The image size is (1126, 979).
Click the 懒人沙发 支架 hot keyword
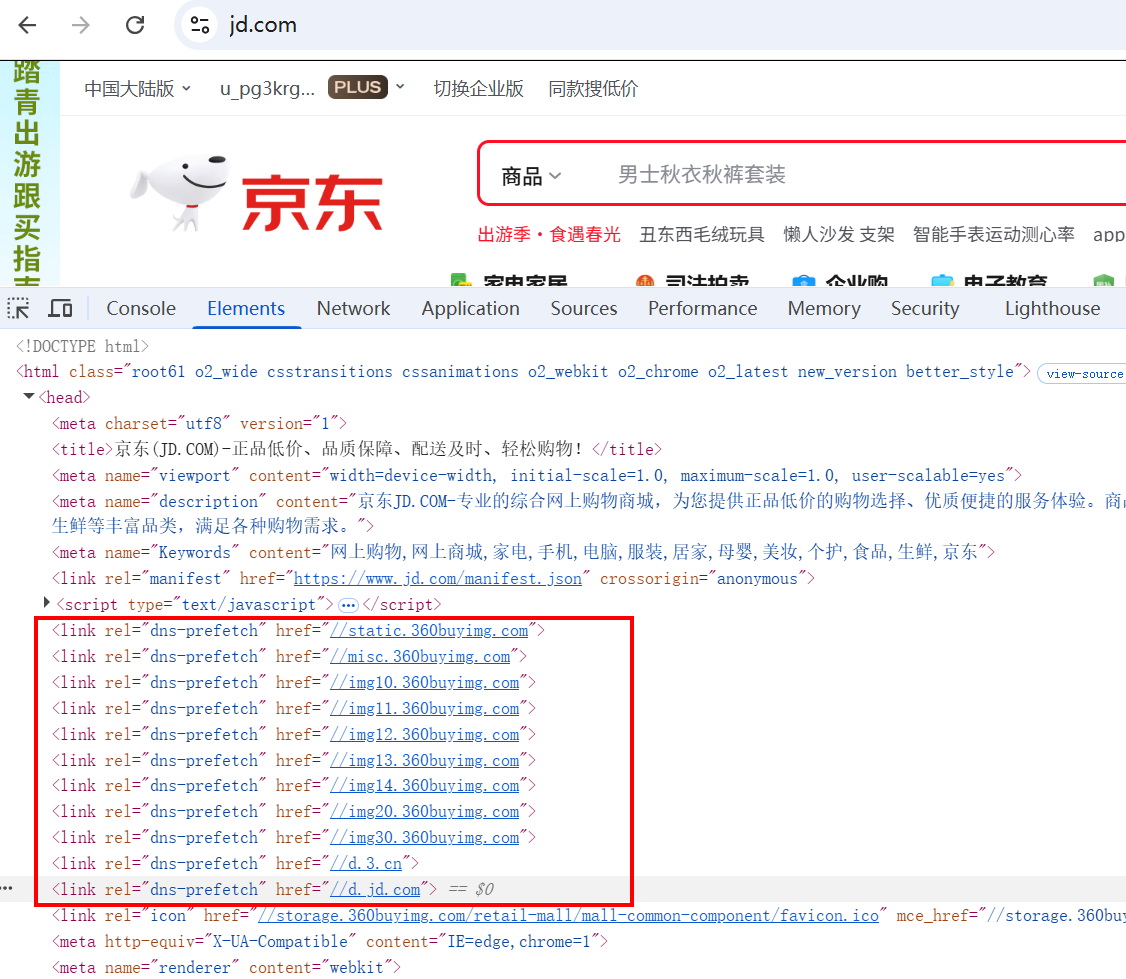(x=838, y=234)
